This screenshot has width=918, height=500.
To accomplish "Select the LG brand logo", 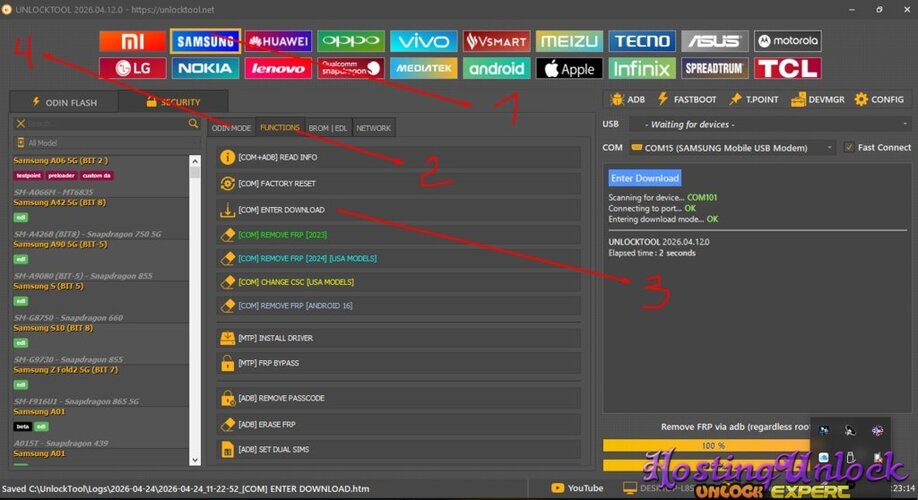I will click(132, 68).
